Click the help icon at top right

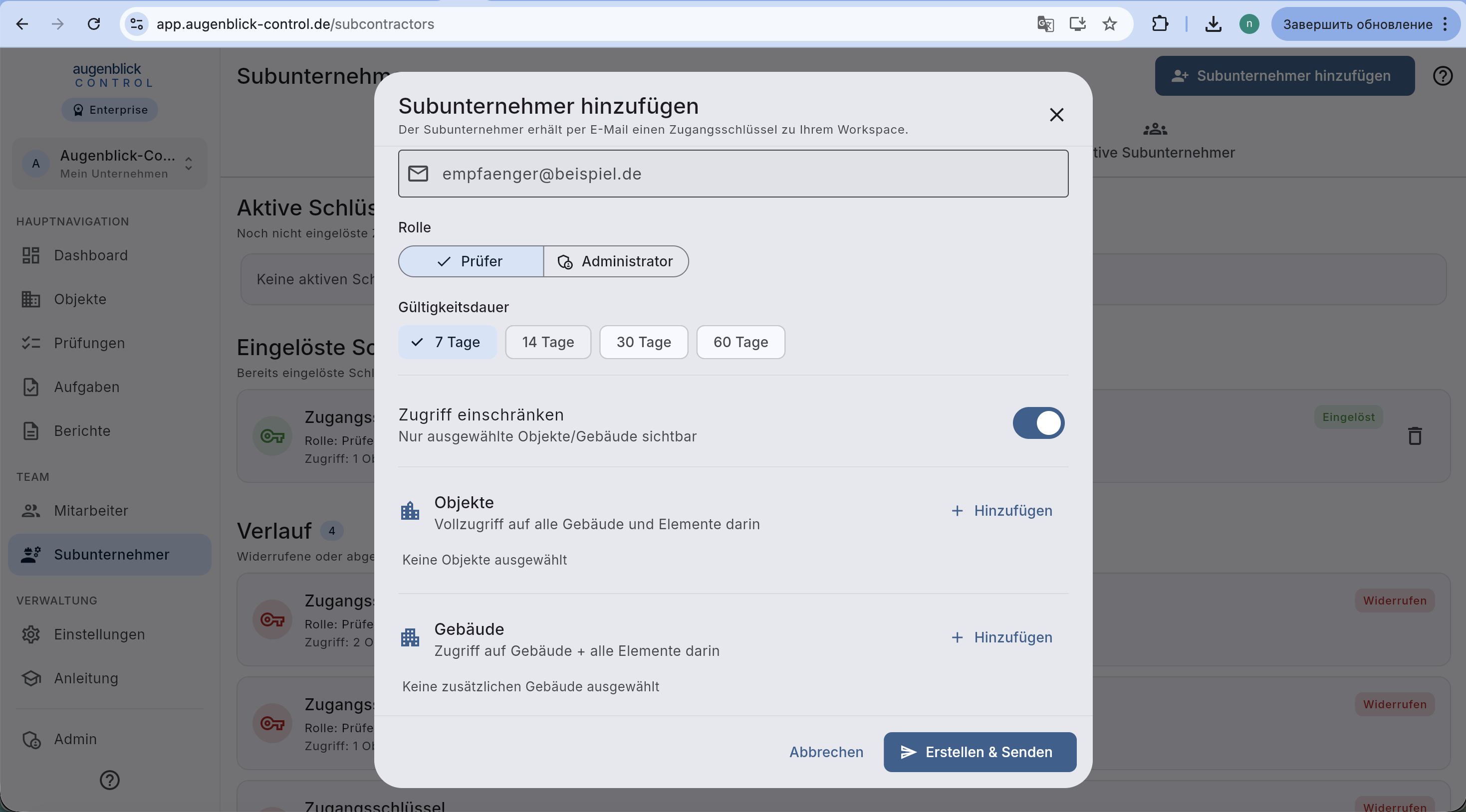point(1443,76)
